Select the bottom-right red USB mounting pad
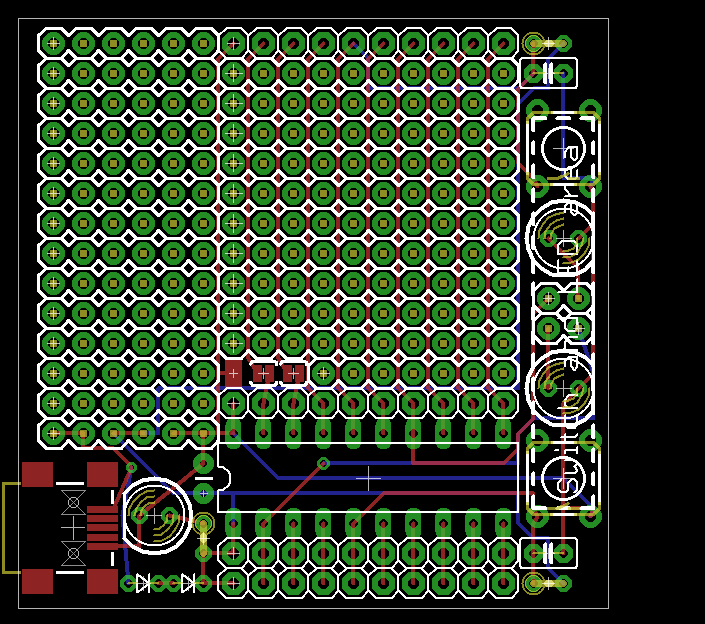The height and width of the screenshot is (624, 705). tap(102, 581)
